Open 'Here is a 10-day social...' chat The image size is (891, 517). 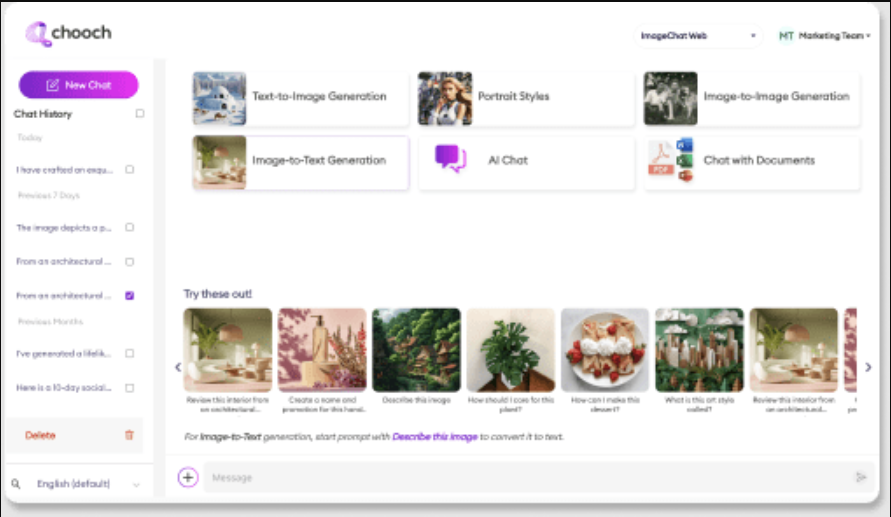[x=64, y=387]
